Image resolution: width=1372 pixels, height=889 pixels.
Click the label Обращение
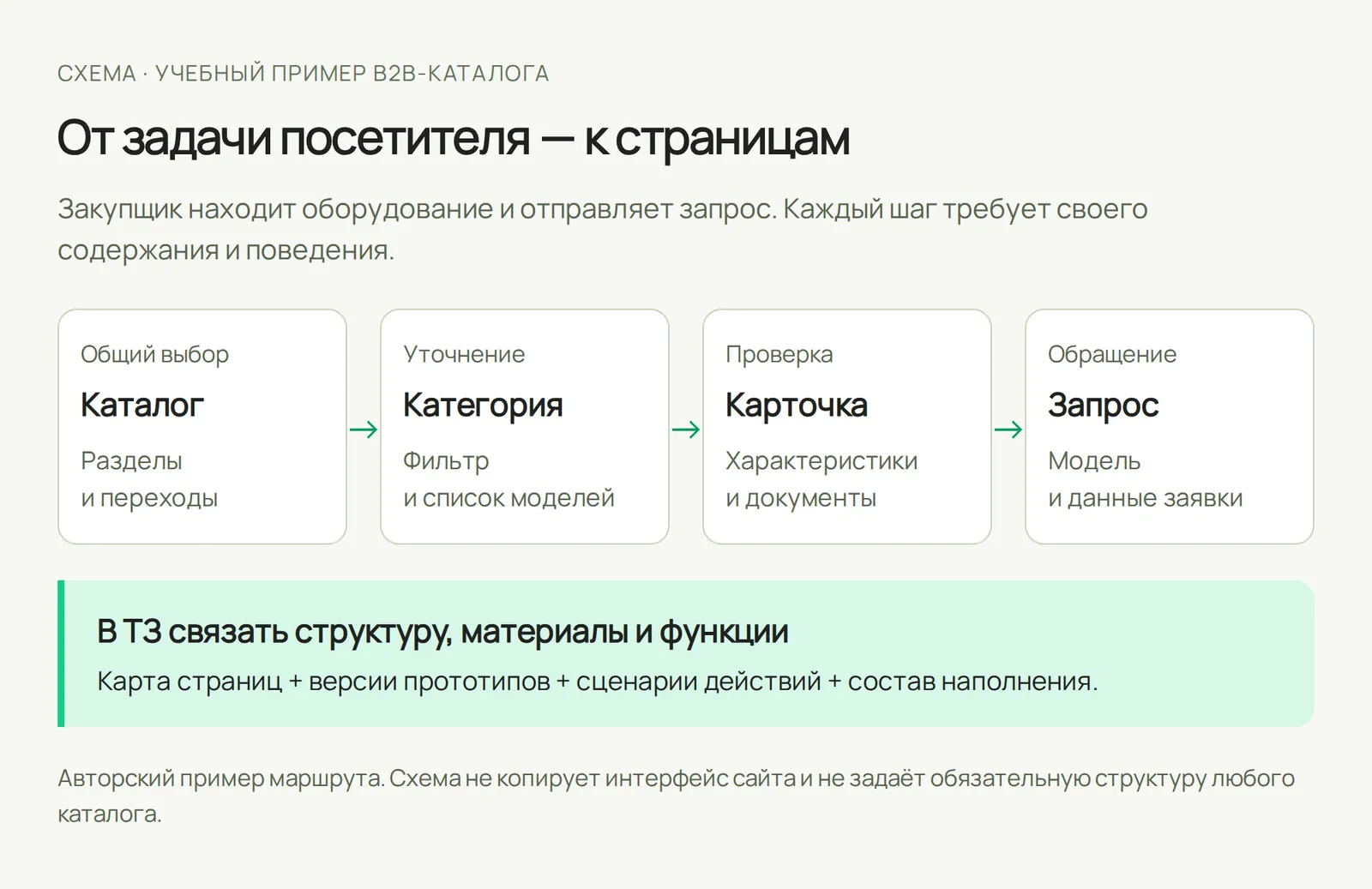pos(1112,354)
